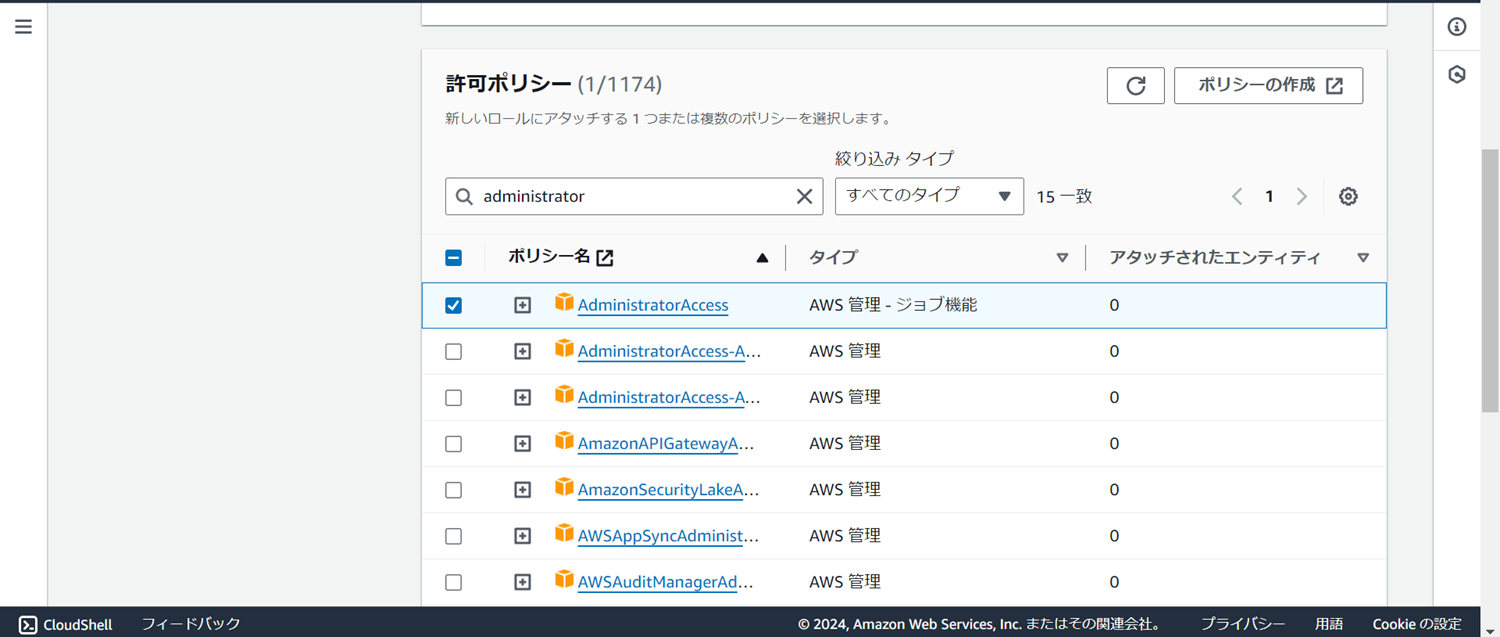The width and height of the screenshot is (1500, 637).
Task: Expand the AmazonAPIGatewayA… policy row
Action: click(522, 444)
